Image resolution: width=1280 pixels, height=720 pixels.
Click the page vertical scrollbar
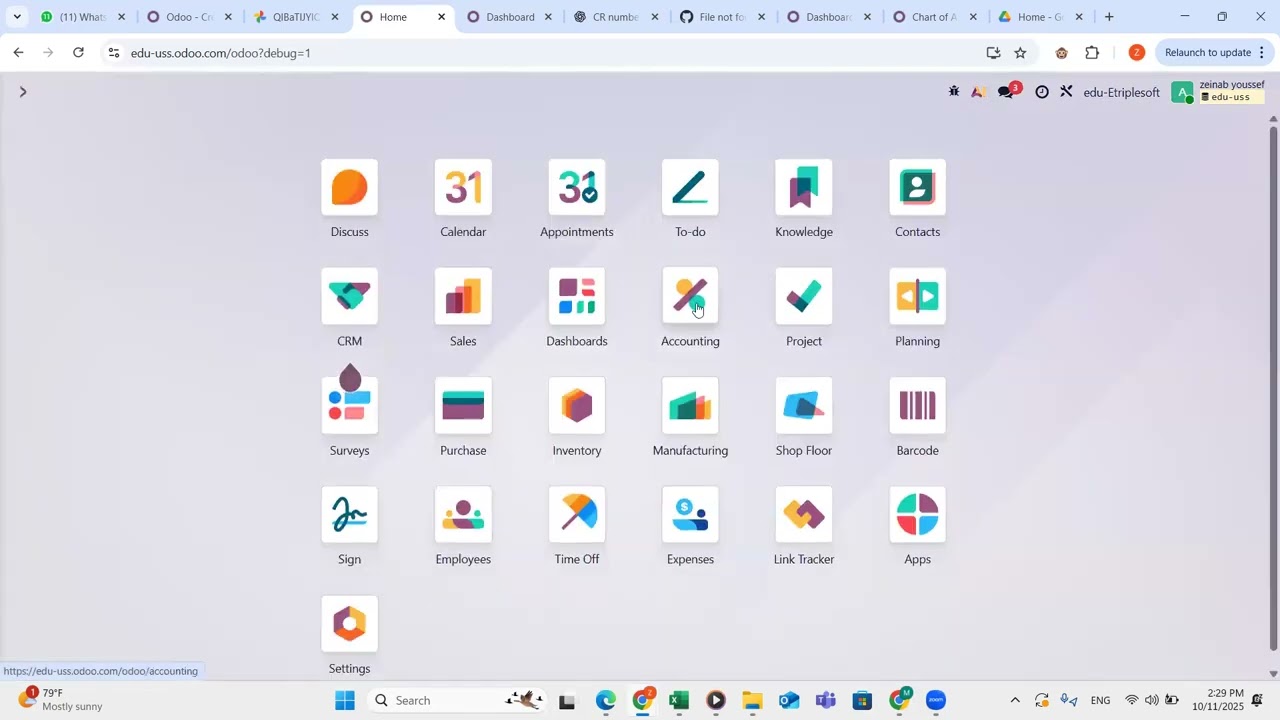tap(1273, 390)
